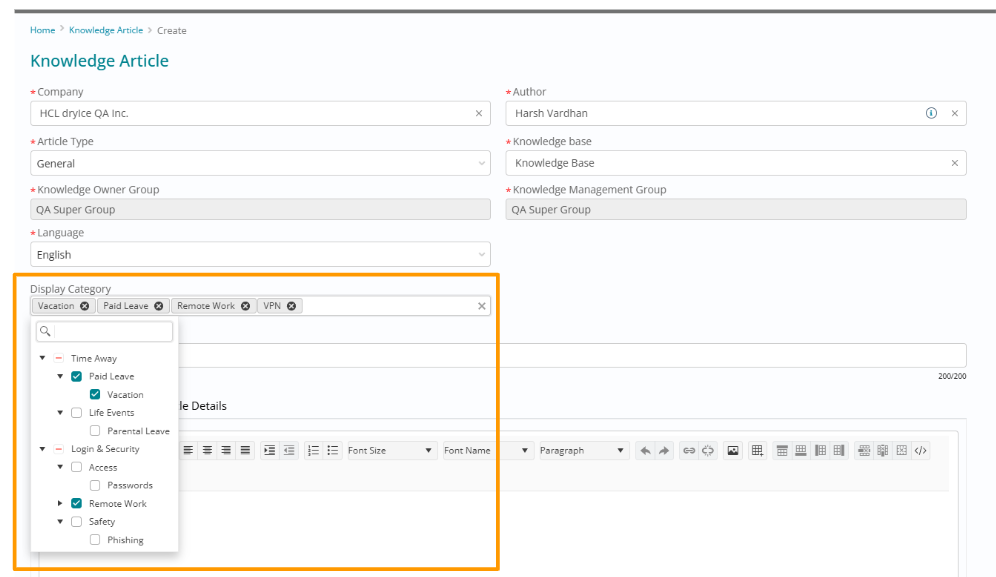Uncheck the Vacation checkbox
This screenshot has width=996, height=577.
95,395
